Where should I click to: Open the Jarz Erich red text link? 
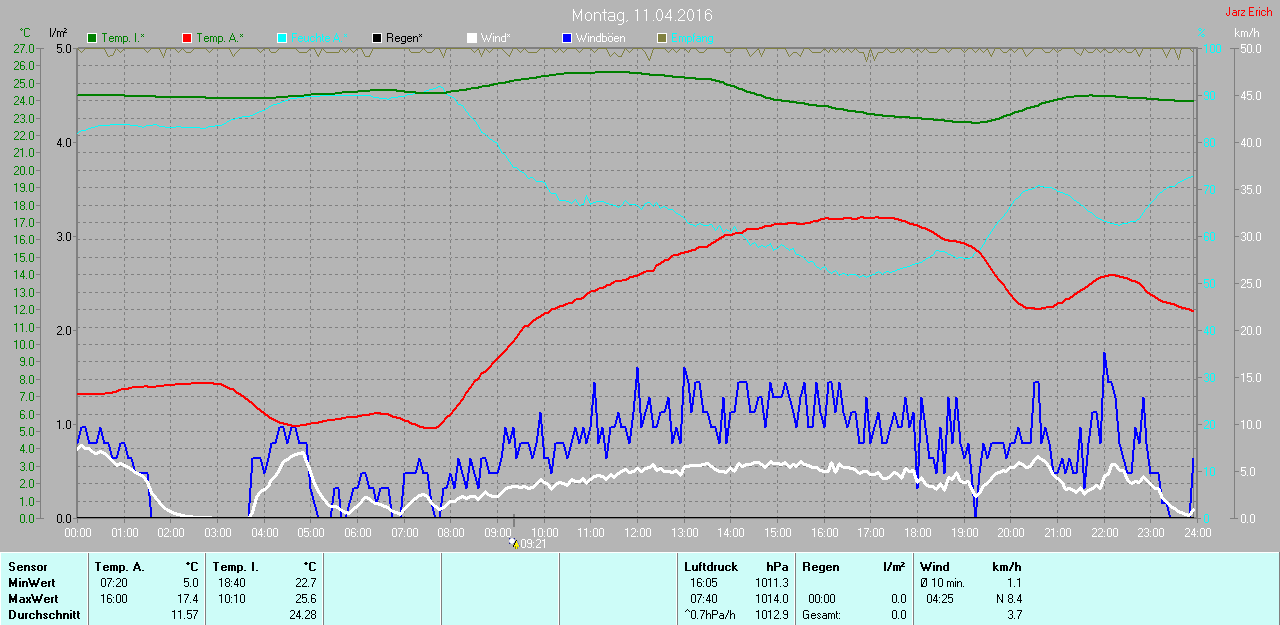[x=1248, y=12]
